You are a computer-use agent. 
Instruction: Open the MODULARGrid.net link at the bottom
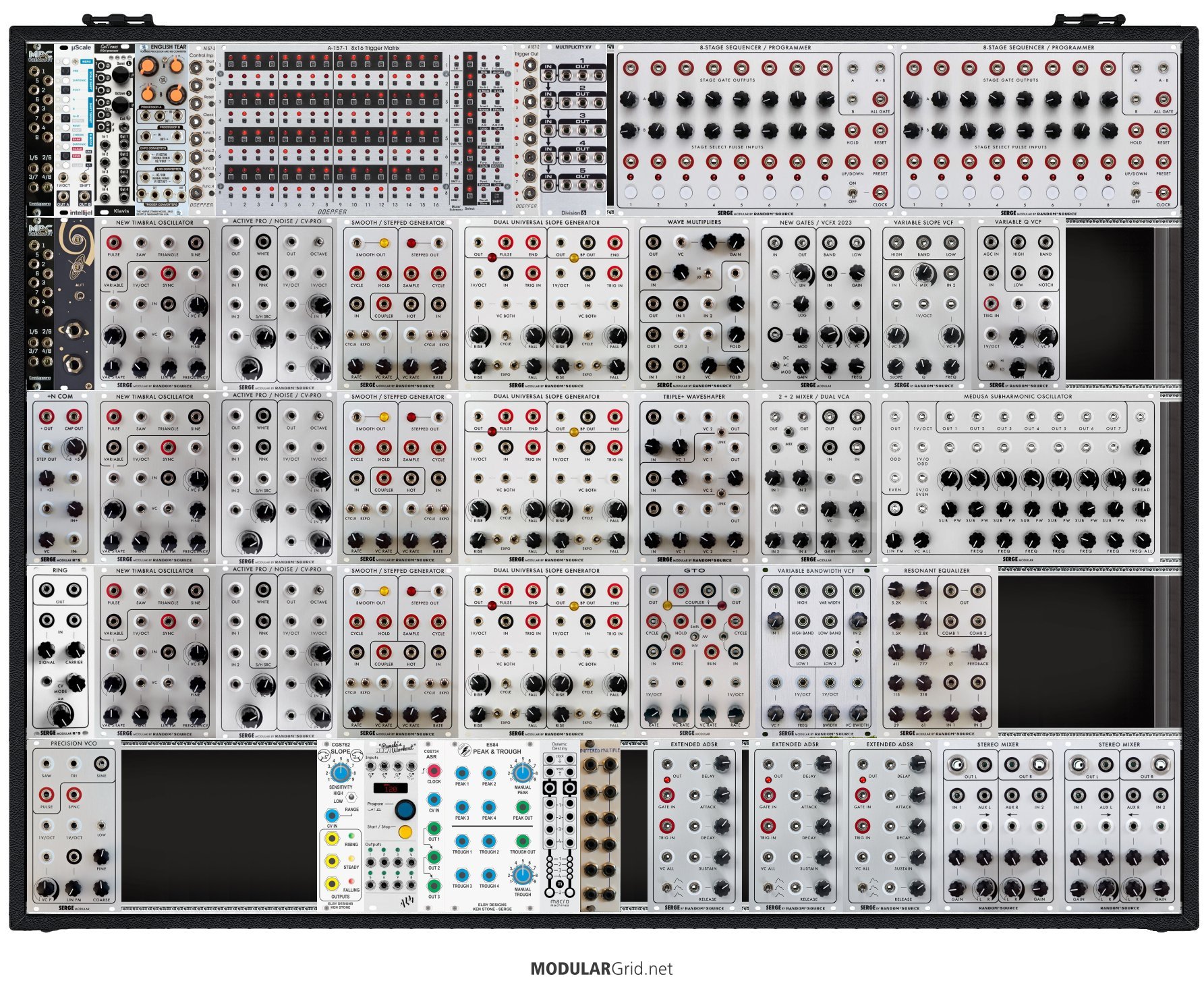[x=601, y=969]
